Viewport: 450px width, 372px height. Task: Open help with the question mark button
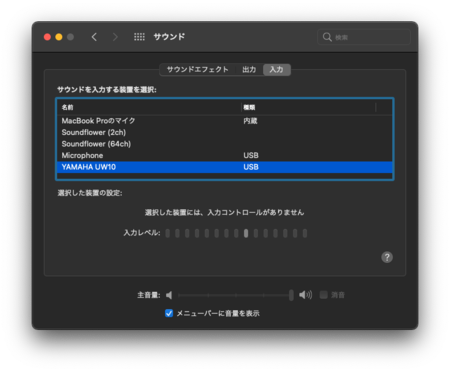387,257
